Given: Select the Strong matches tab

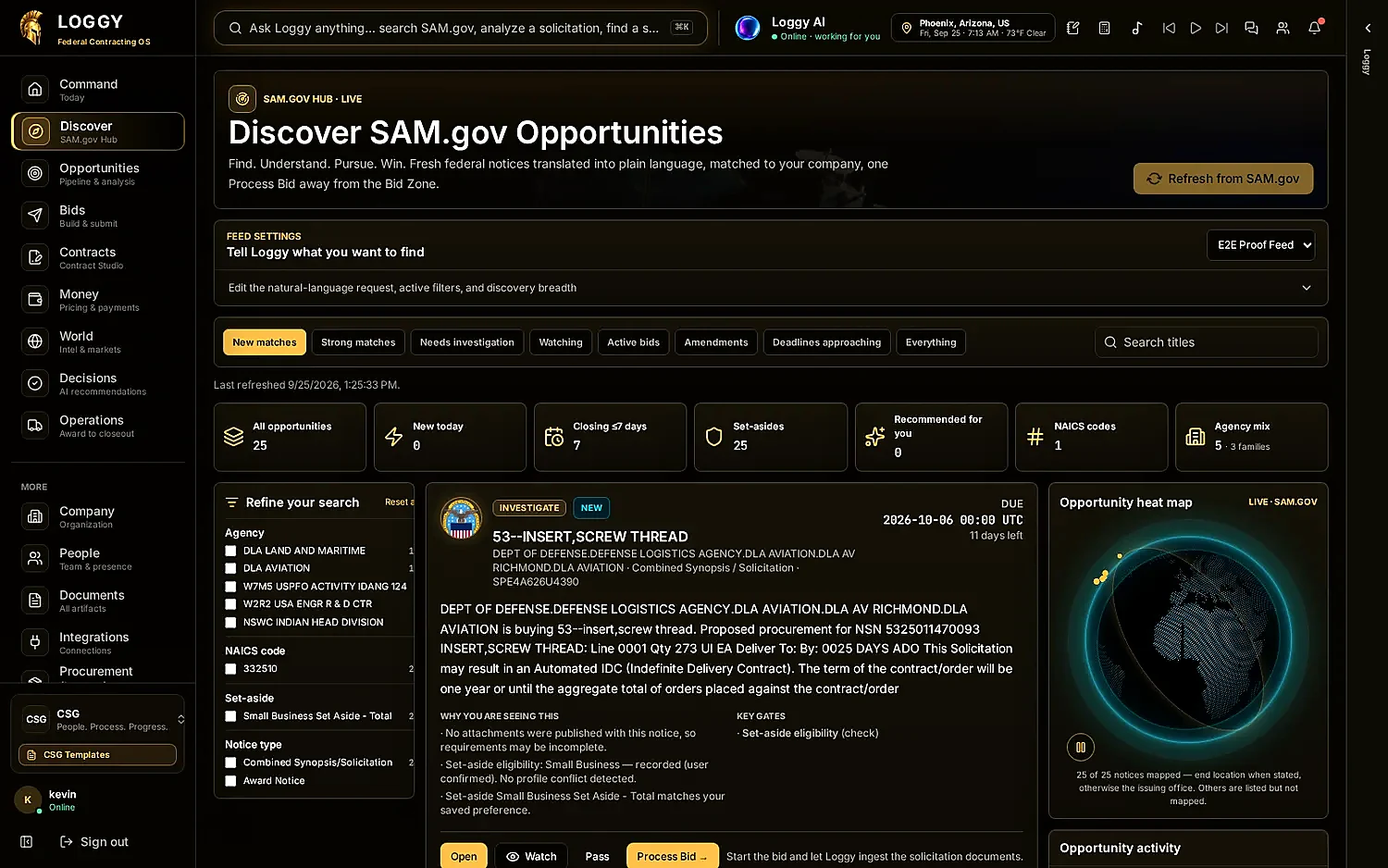Looking at the screenshot, I should click(358, 342).
